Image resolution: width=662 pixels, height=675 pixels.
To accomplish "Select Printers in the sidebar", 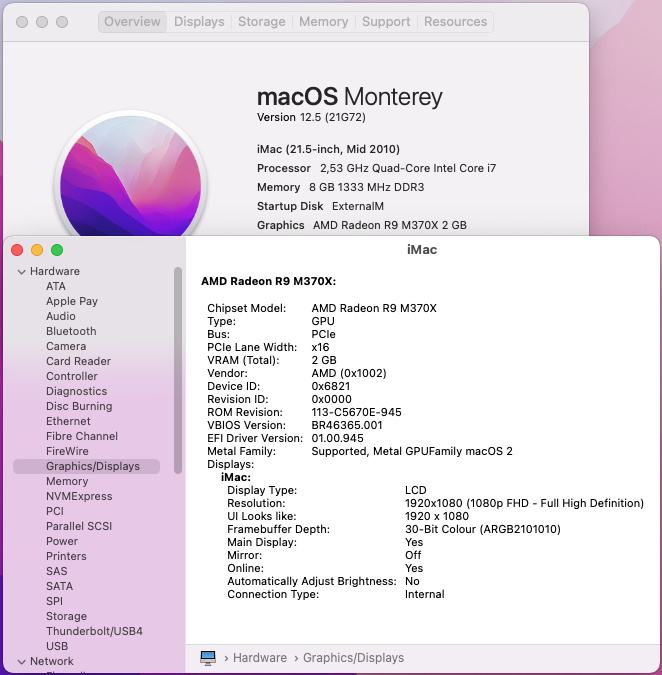I will point(66,557).
